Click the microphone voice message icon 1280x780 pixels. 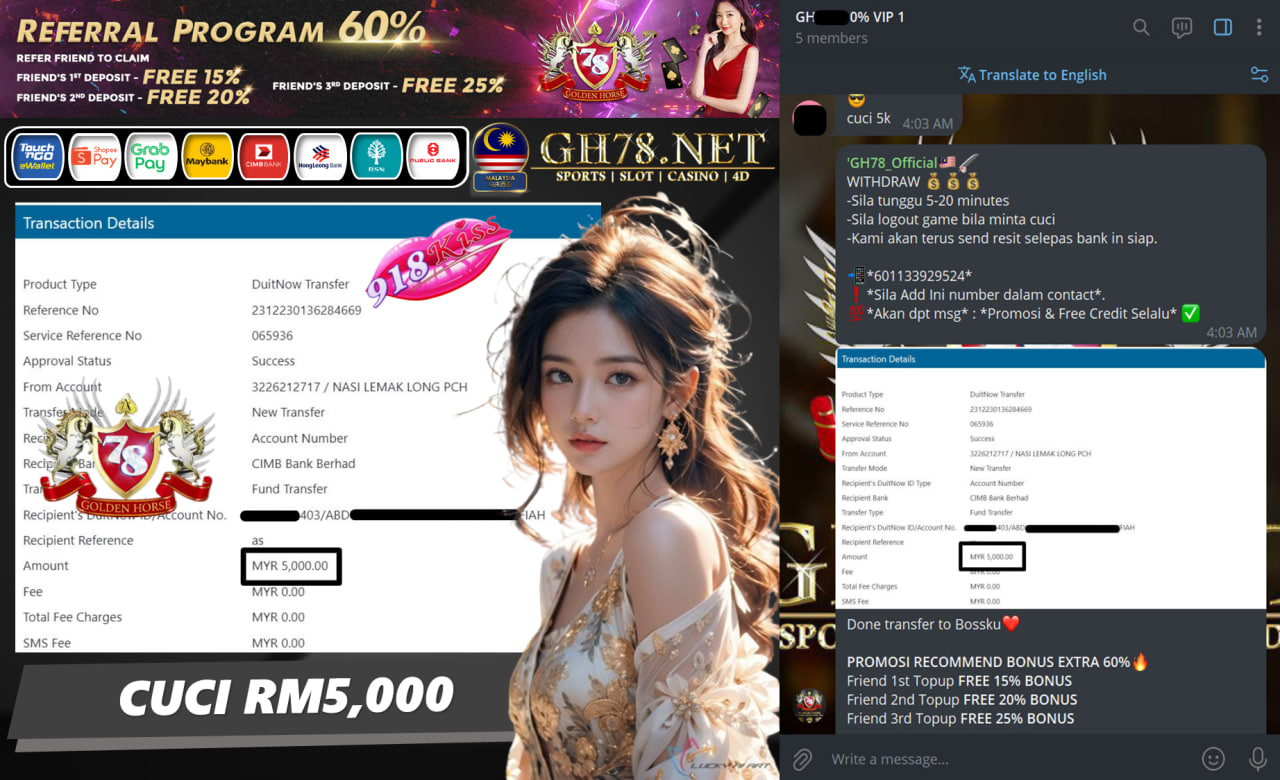point(1258,759)
